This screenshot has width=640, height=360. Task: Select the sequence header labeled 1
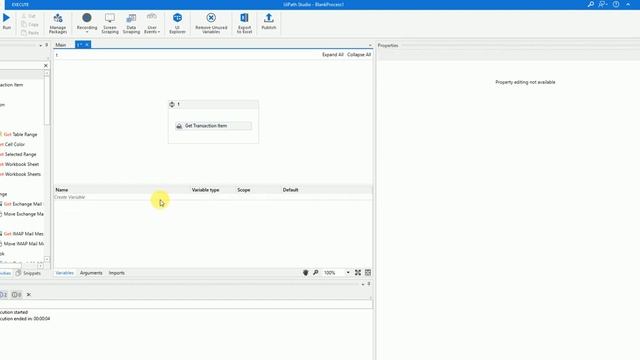click(x=213, y=104)
